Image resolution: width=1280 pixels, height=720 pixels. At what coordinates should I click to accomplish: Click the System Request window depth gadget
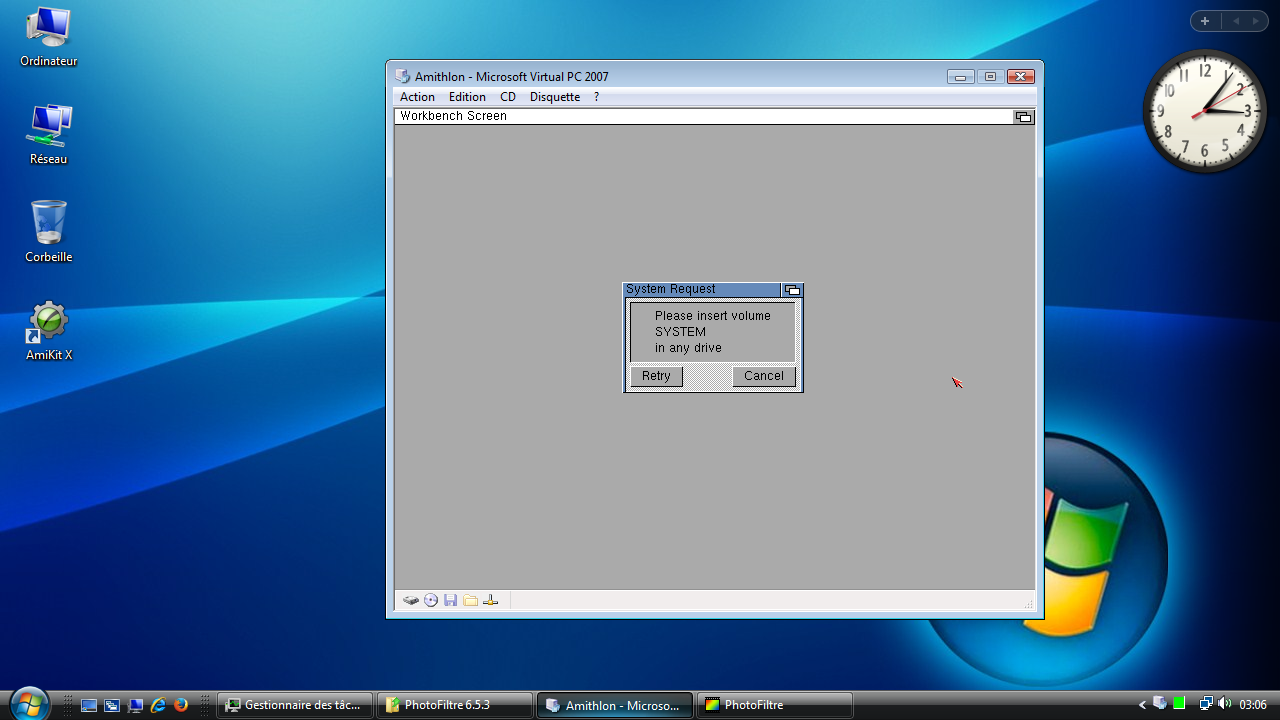click(x=792, y=290)
